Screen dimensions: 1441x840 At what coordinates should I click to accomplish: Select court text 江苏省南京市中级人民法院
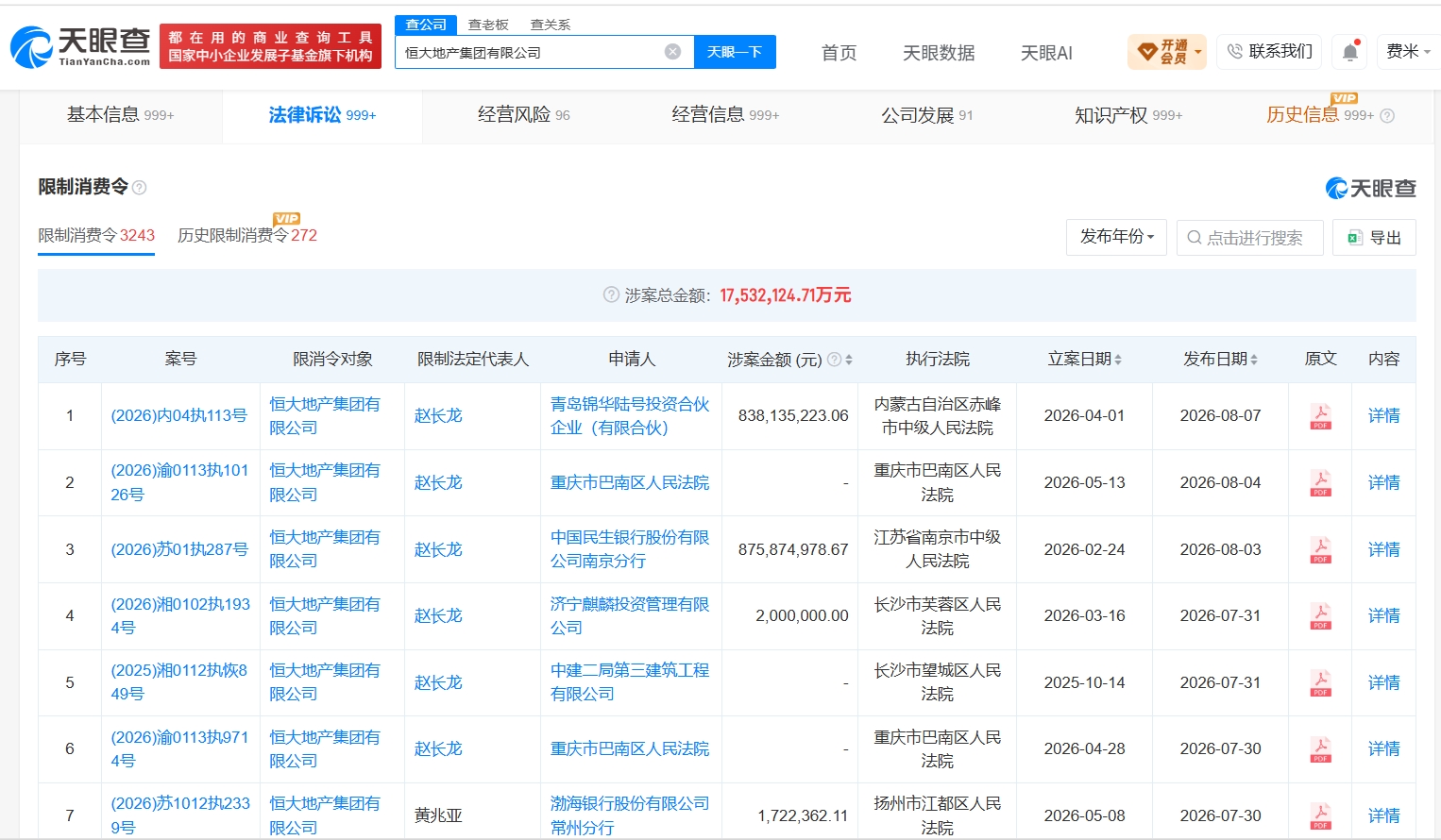937,549
